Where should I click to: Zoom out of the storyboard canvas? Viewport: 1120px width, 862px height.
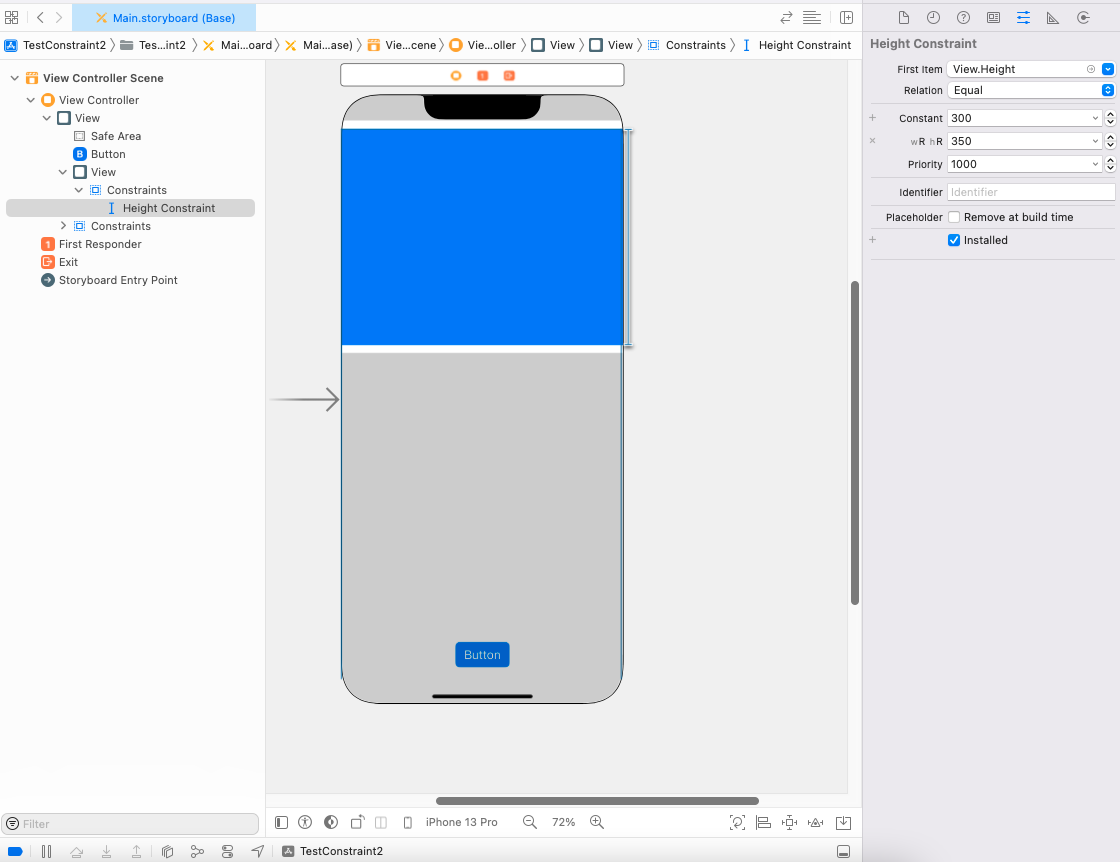[530, 822]
